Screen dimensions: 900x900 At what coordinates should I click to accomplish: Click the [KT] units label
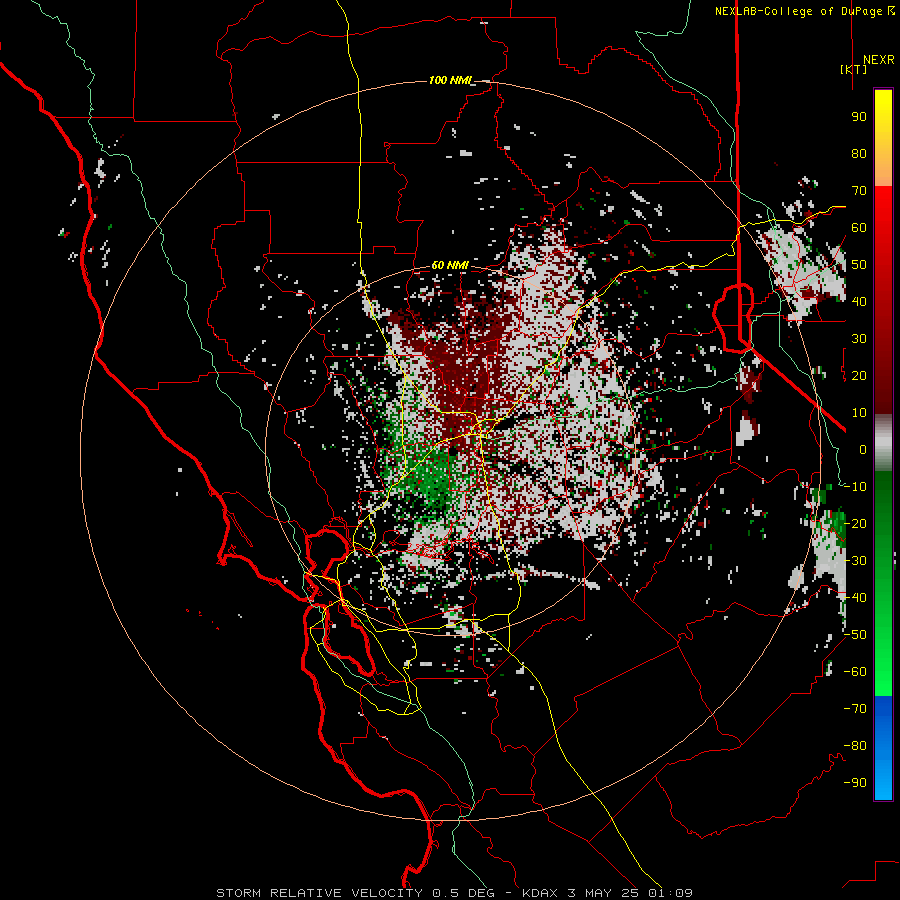point(854,69)
